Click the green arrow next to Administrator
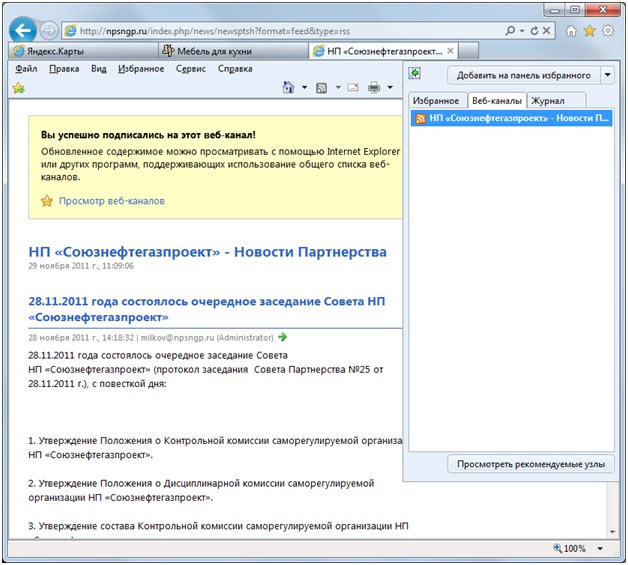628x565 pixels. 282,337
